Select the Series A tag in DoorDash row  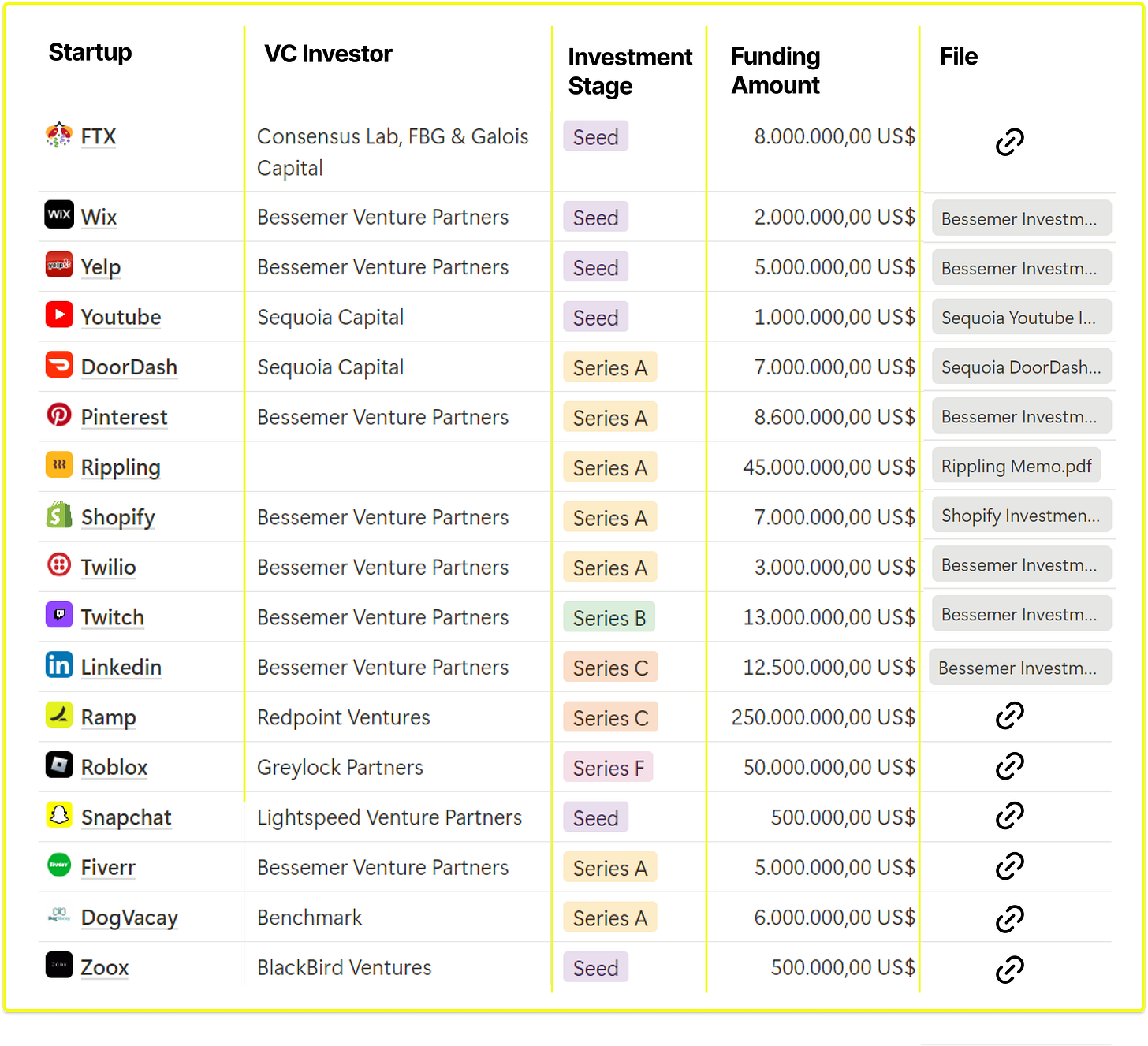pyautogui.click(x=610, y=367)
